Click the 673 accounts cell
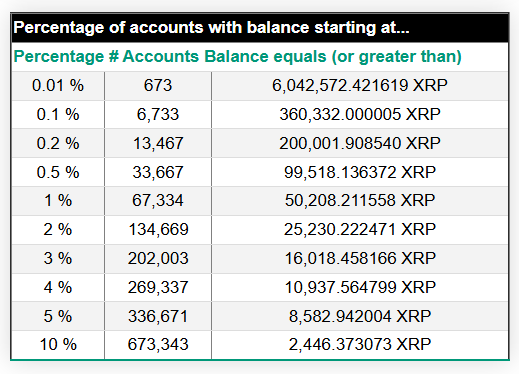 tap(158, 85)
